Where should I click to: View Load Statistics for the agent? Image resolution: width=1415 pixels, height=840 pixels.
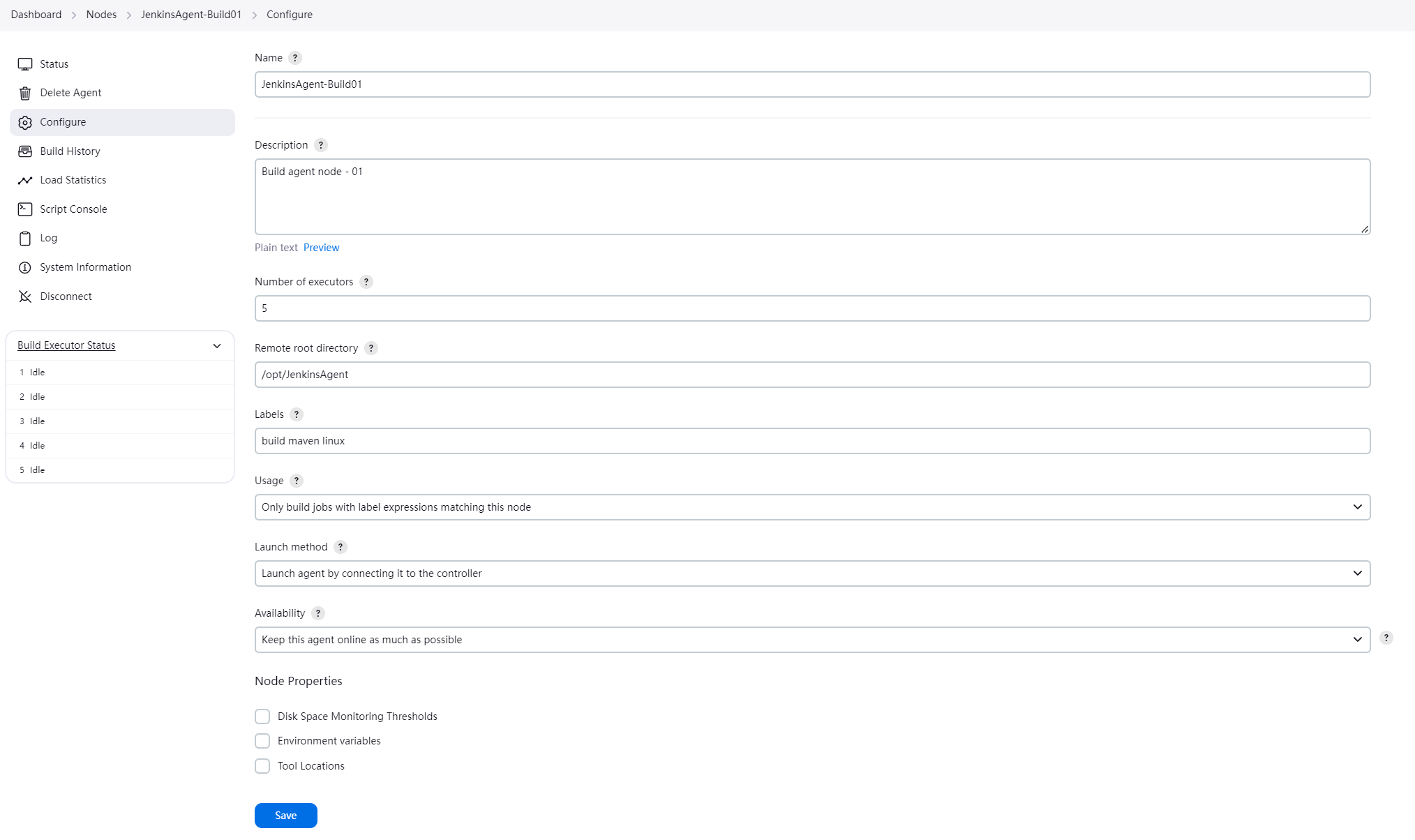click(x=72, y=179)
